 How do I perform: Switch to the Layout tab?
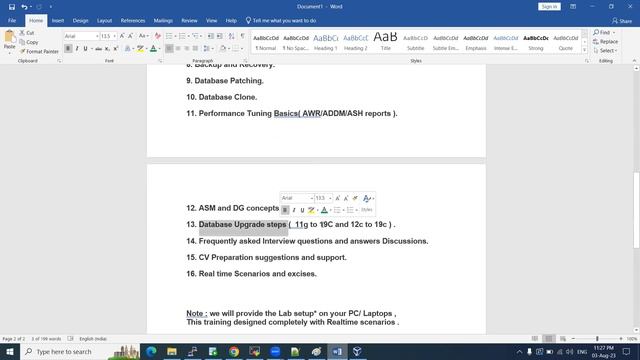[104, 20]
